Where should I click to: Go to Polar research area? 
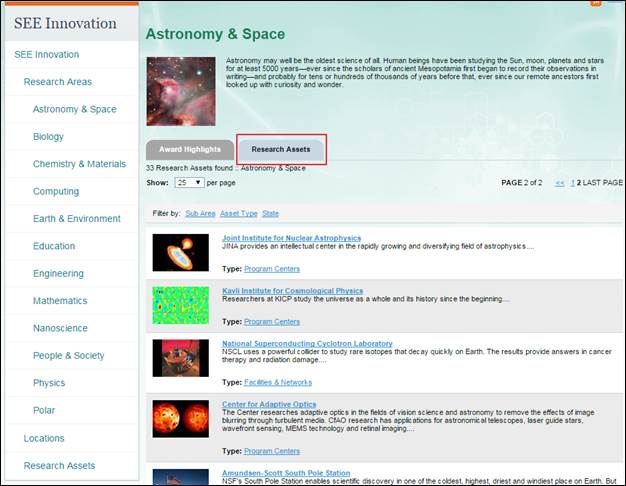pyautogui.click(x=44, y=410)
